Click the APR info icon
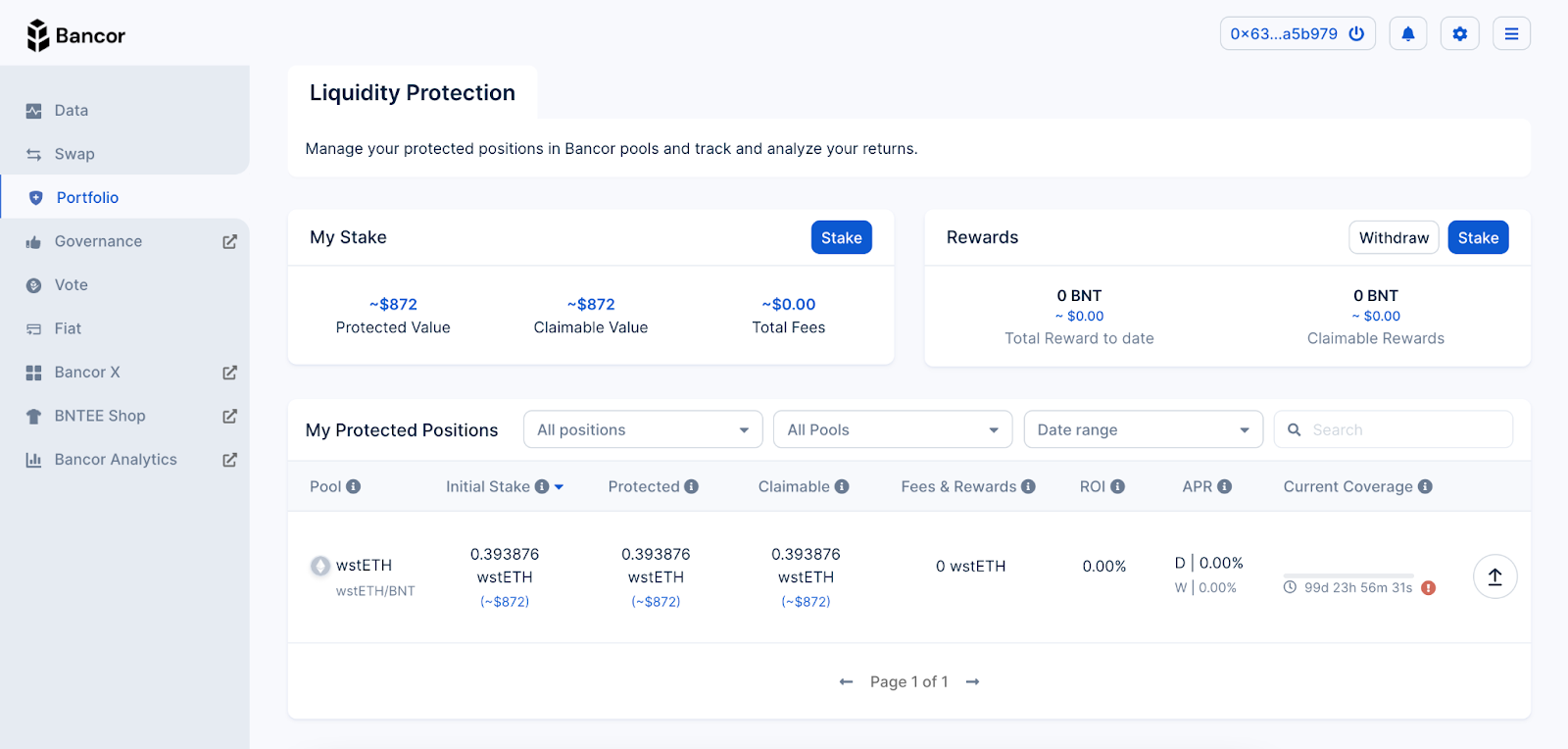The height and width of the screenshot is (749, 1568). point(1225,486)
